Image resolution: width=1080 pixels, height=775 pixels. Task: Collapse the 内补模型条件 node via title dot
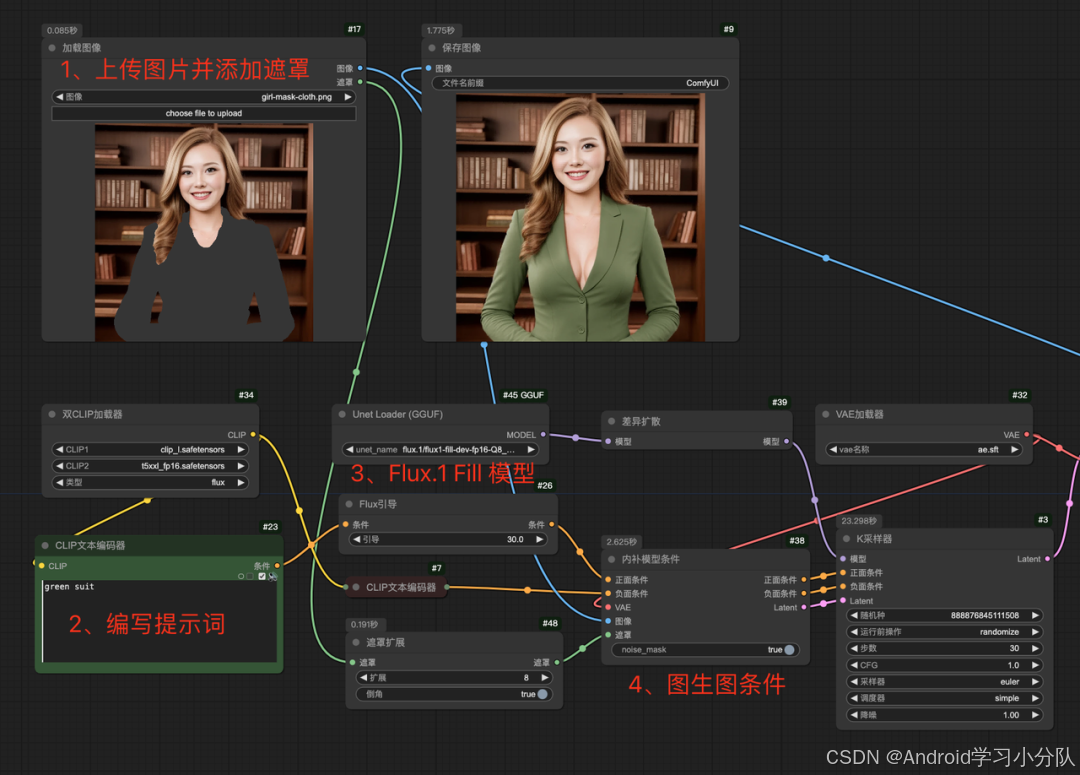point(612,559)
